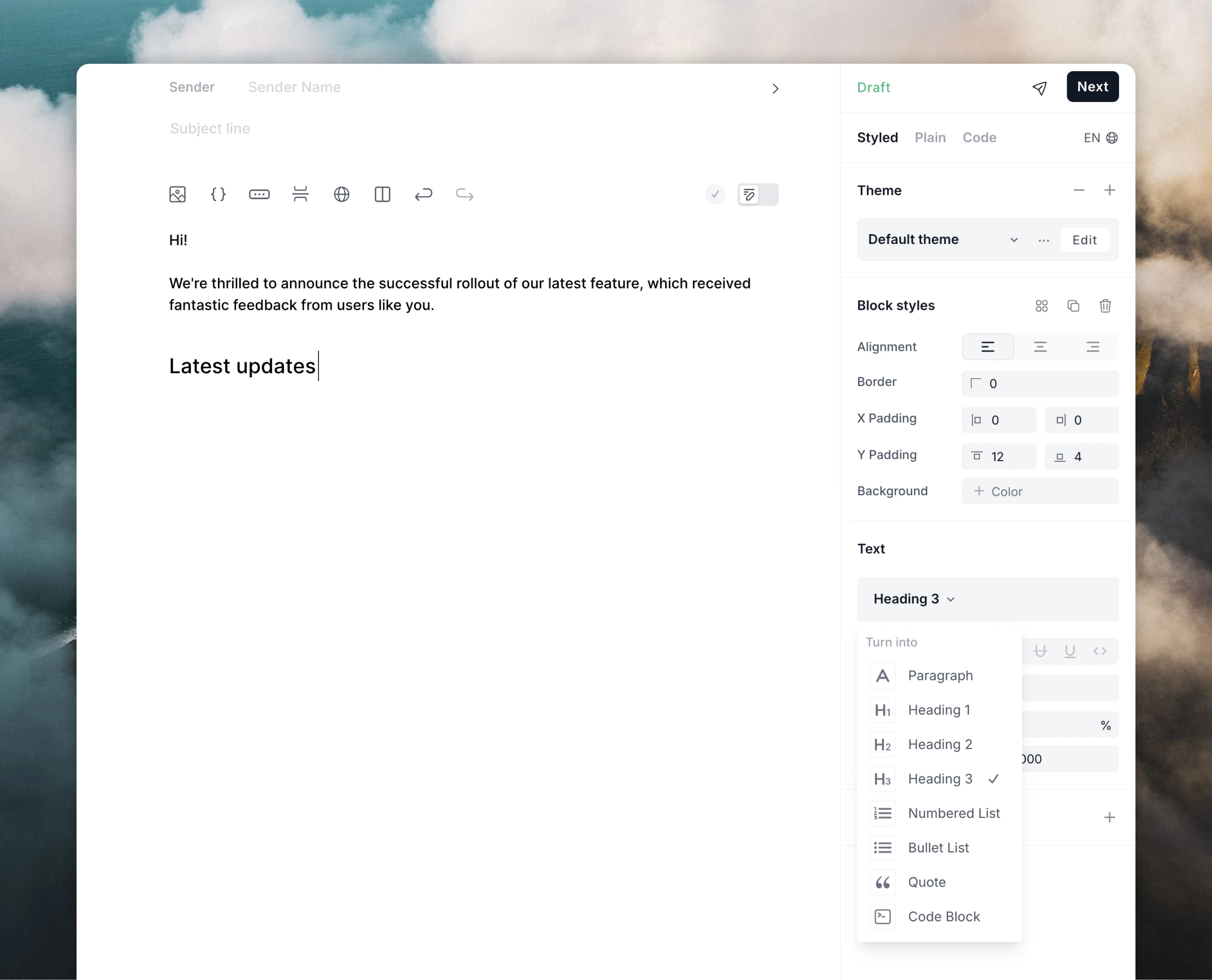The image size is (1212, 980).
Task: Open the EN language selector
Action: pyautogui.click(x=1100, y=137)
